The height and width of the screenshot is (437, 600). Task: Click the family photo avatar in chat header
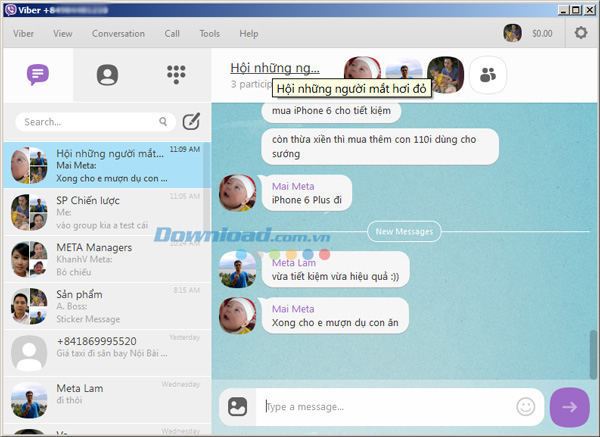pyautogui.click(x=445, y=75)
